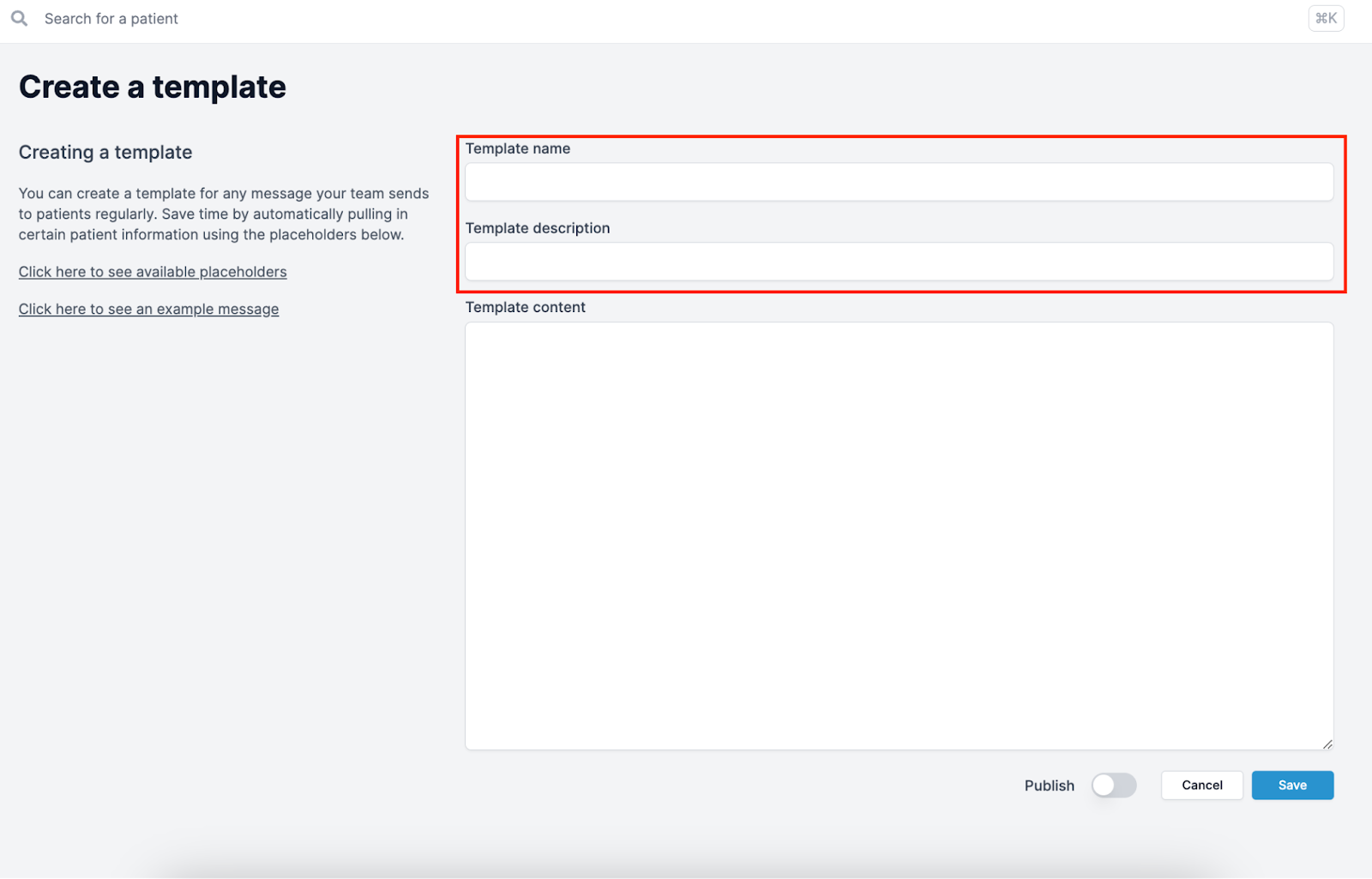This screenshot has height=879, width=1372.
Task: Select the Template content label
Action: point(526,307)
